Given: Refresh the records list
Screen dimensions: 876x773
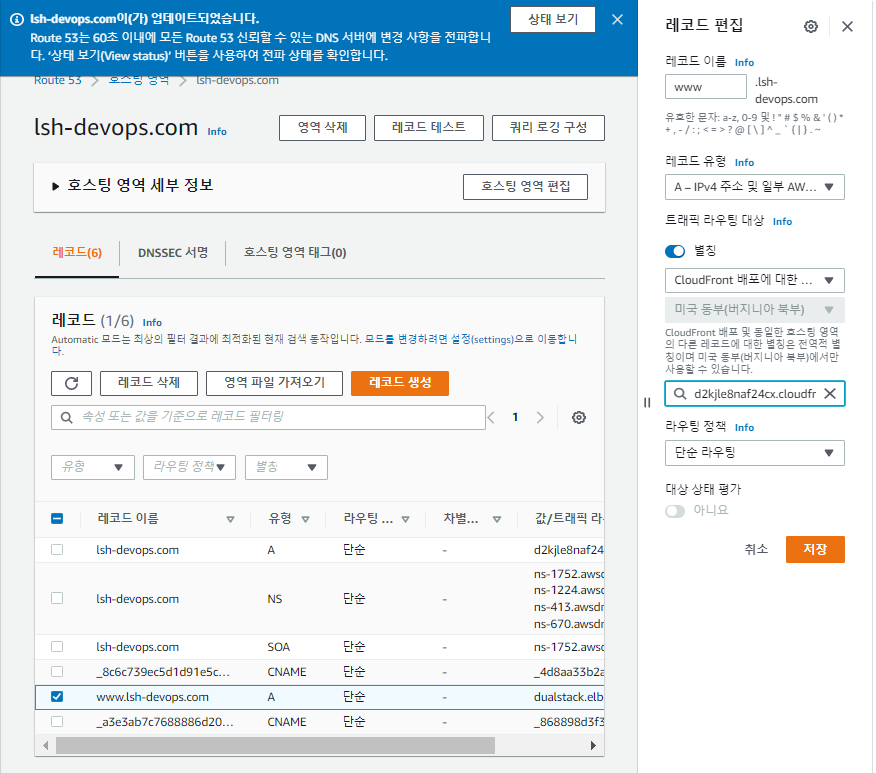Looking at the screenshot, I should (72, 383).
